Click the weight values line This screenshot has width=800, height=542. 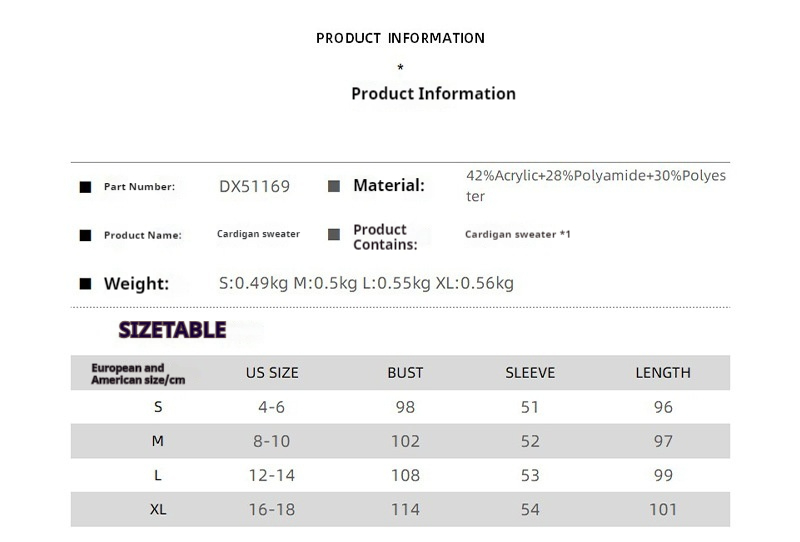pos(366,283)
